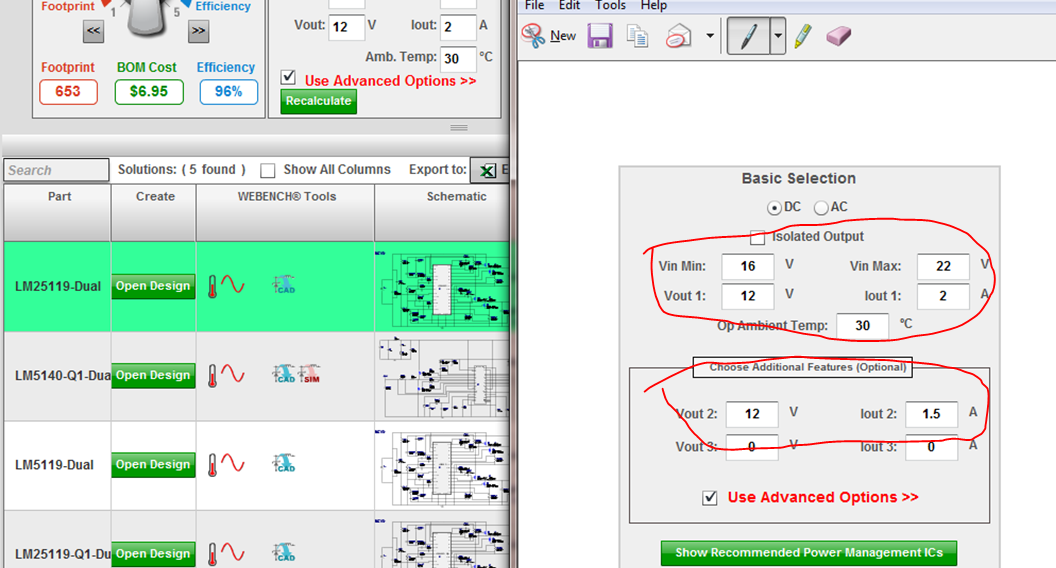Save the snip with floppy icon
Image resolution: width=1056 pixels, height=568 pixels.
coord(599,36)
